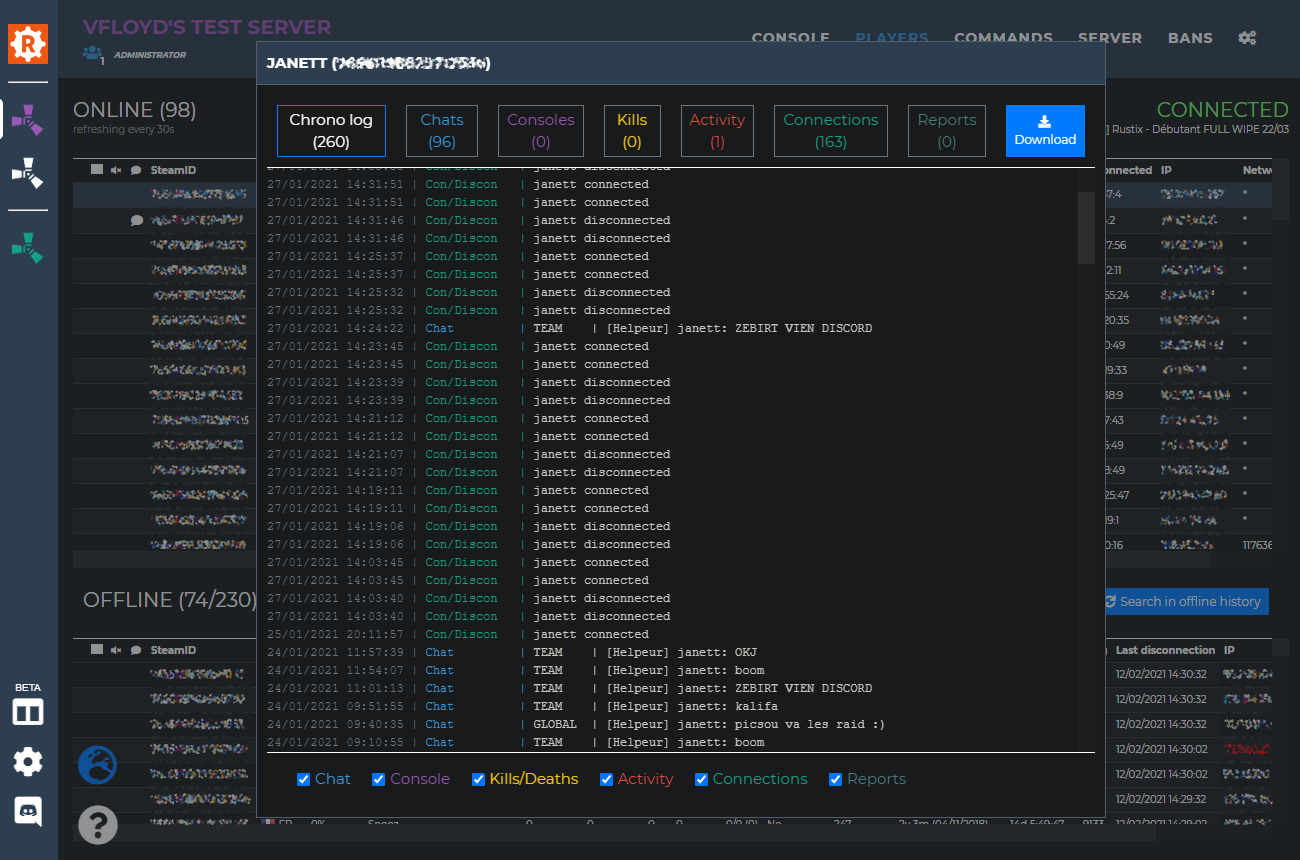Viewport: 1300px width, 860px height.
Task: Disable the Activity filter checkbox
Action: point(607,780)
